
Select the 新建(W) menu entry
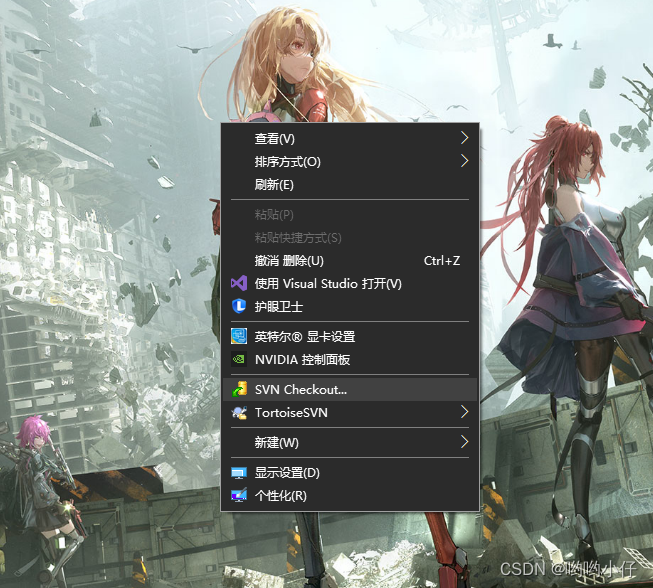350,442
